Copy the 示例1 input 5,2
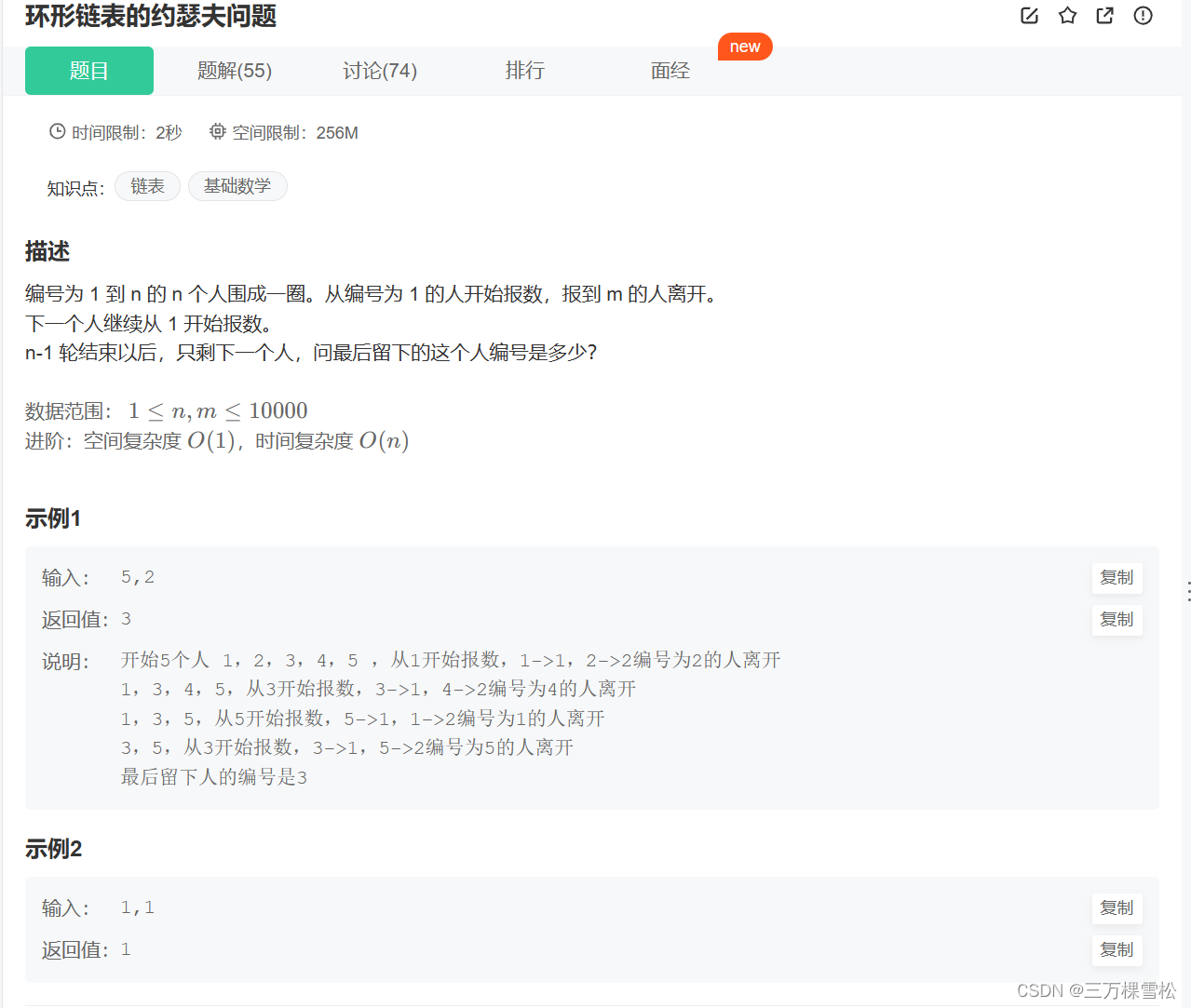Viewport: 1191px width, 1008px height. [x=1117, y=578]
